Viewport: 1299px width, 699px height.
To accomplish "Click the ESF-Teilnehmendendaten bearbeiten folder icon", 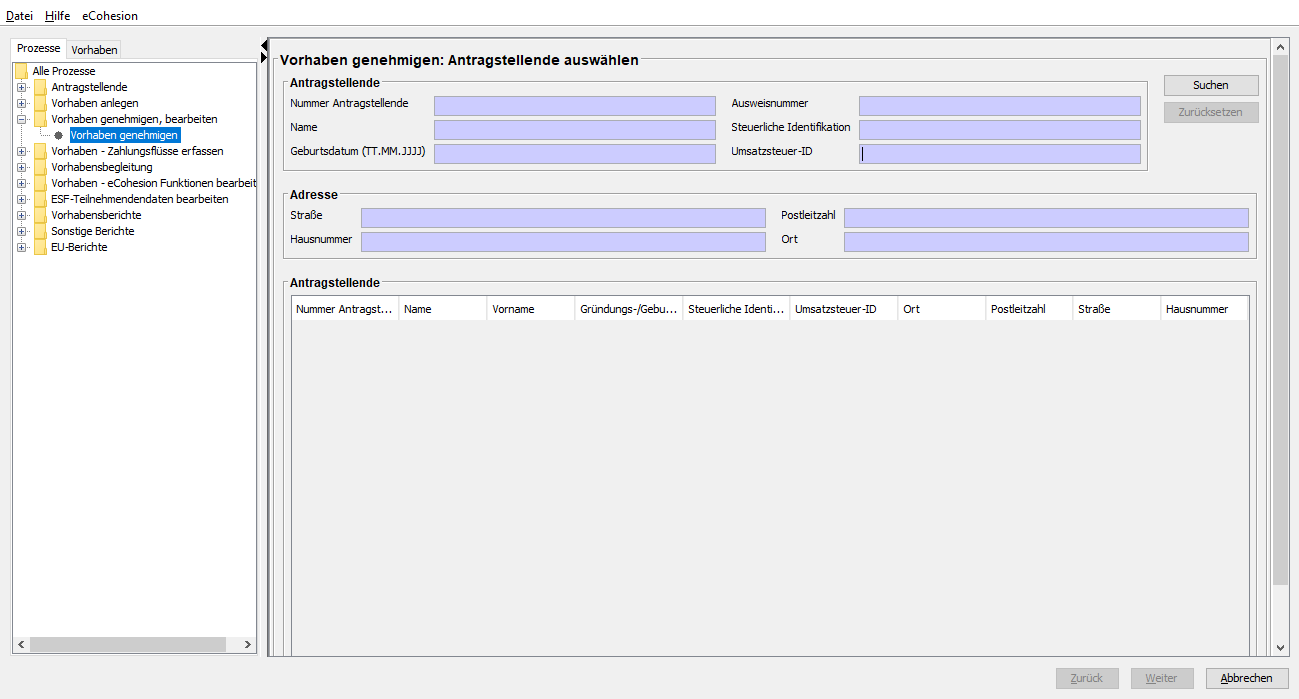I will (40, 199).
